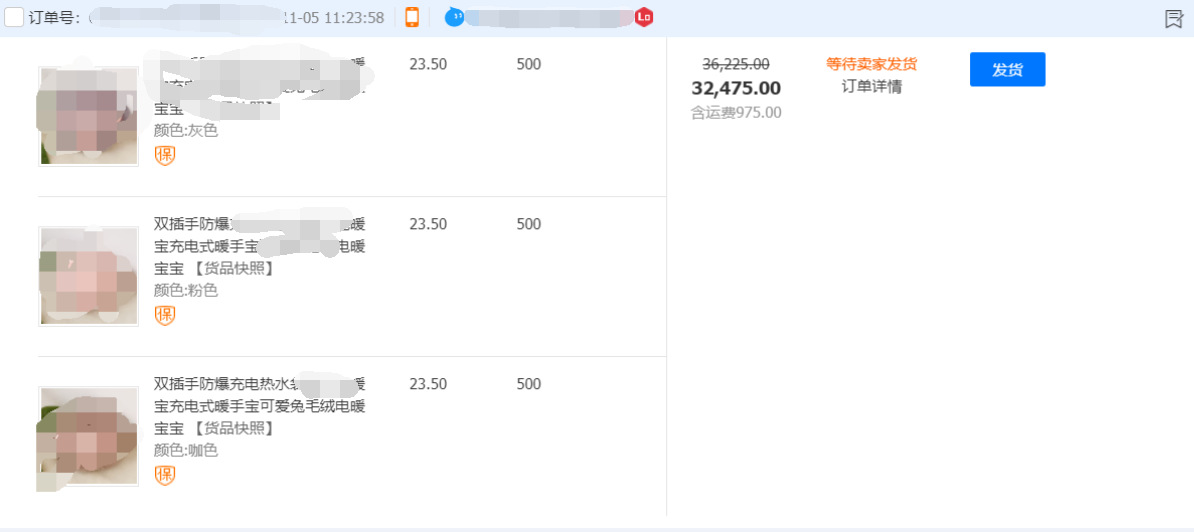1194x532 pixels.
Task: Click the order timestamp in header
Action: click(x=335, y=18)
